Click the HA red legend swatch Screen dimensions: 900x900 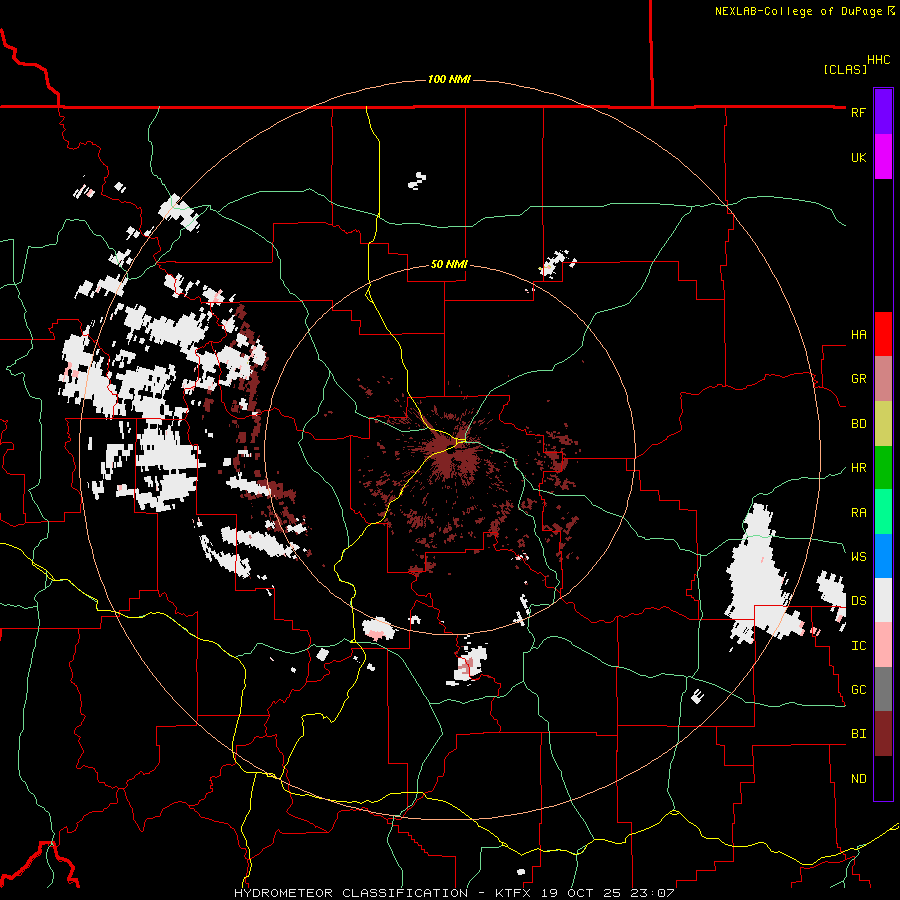[883, 334]
